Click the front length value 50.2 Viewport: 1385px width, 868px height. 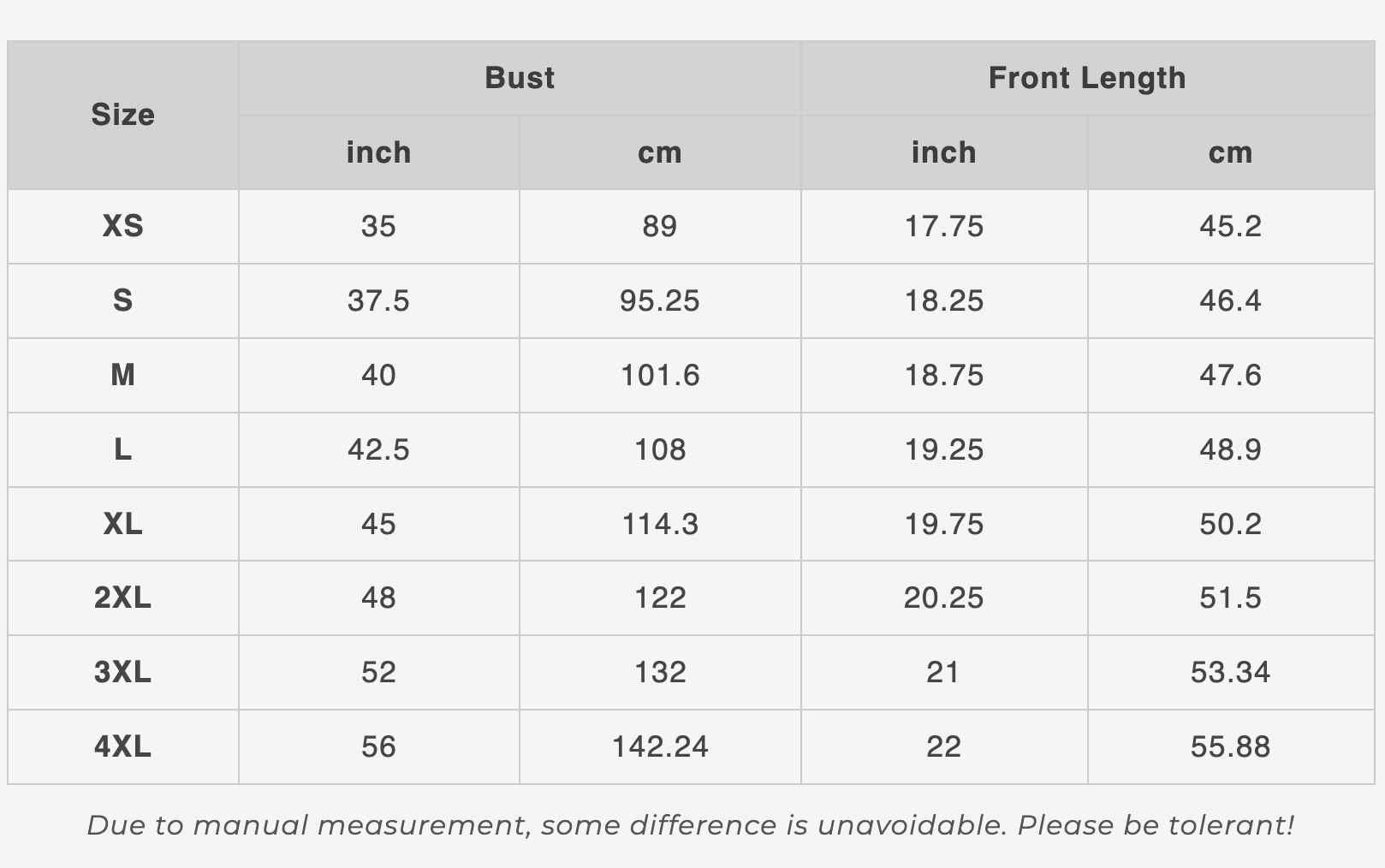tap(1231, 524)
